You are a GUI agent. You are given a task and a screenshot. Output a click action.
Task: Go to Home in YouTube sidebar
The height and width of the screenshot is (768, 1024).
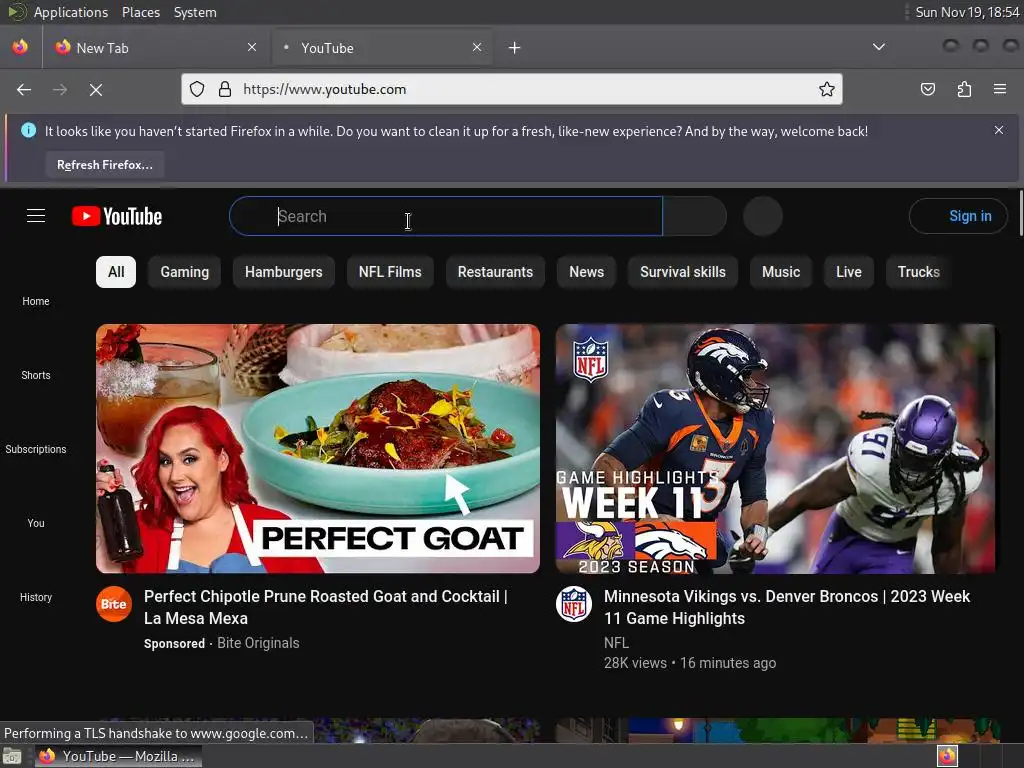pyautogui.click(x=36, y=301)
